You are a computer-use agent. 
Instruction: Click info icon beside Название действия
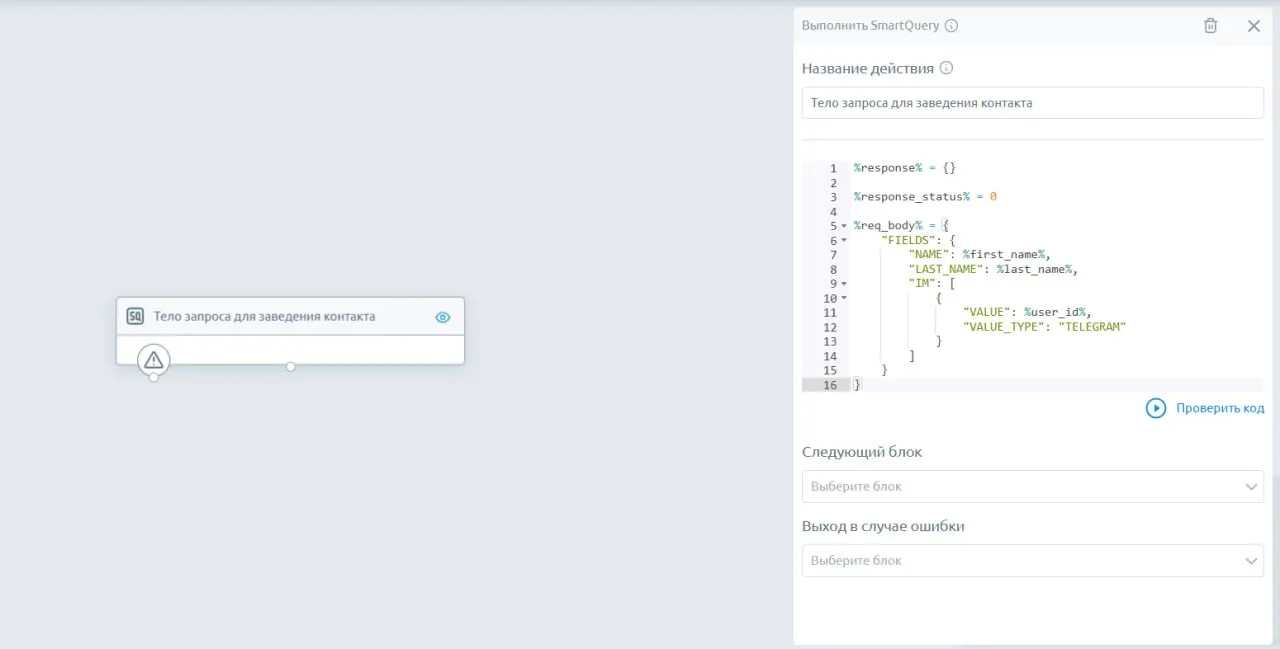pos(946,69)
